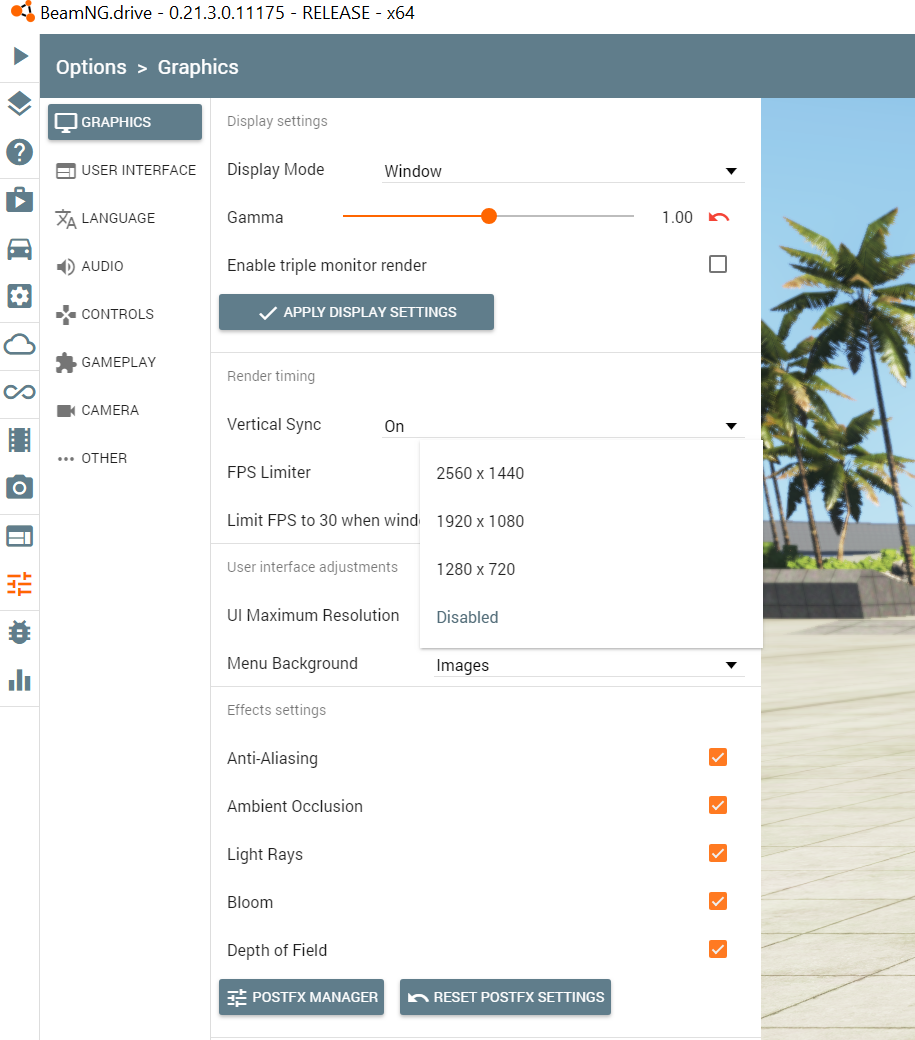Click the Gamma value 1.00
Screen dimensions: 915x1040
pyautogui.click(x=677, y=218)
